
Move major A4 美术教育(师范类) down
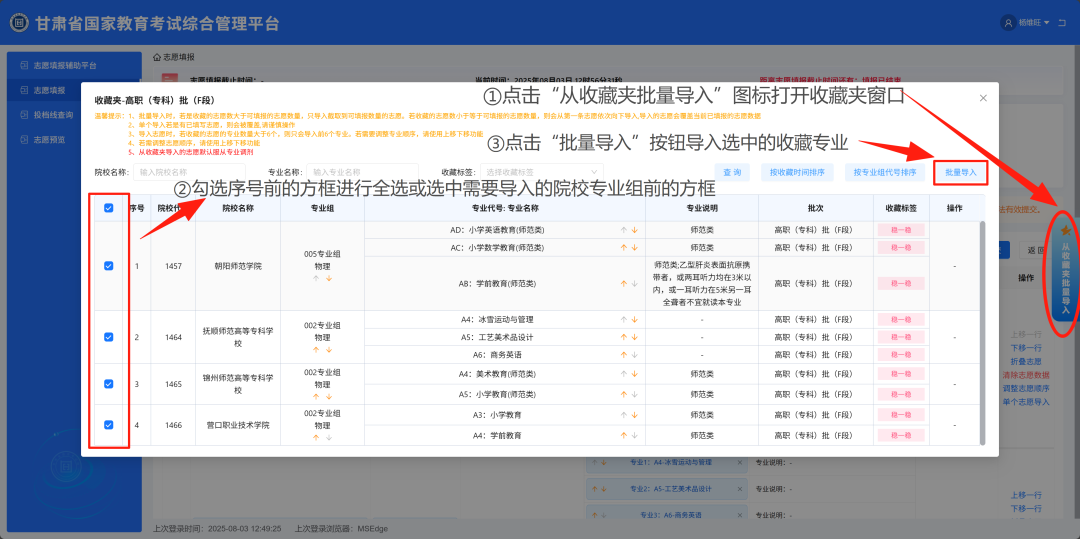[634, 374]
